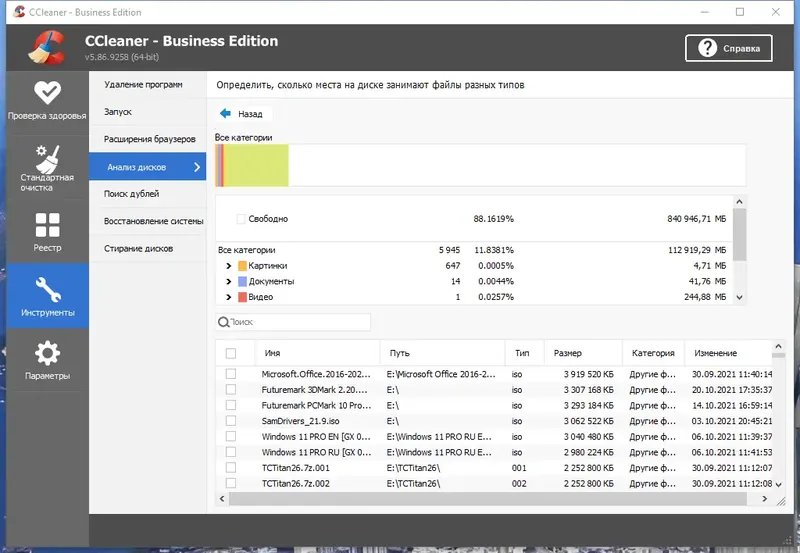Click file table horizontal scrollbar left arrow
800x553 pixels.
pos(222,499)
